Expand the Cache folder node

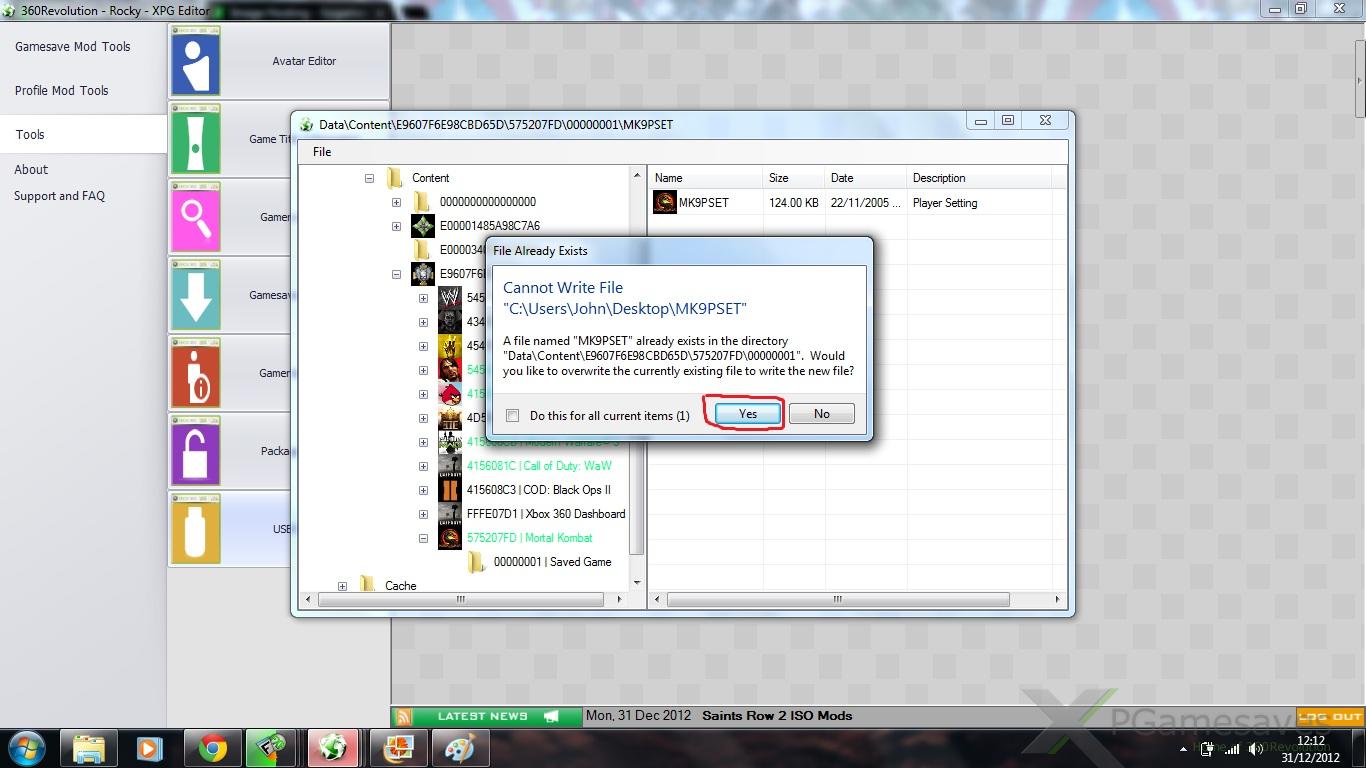click(342, 586)
